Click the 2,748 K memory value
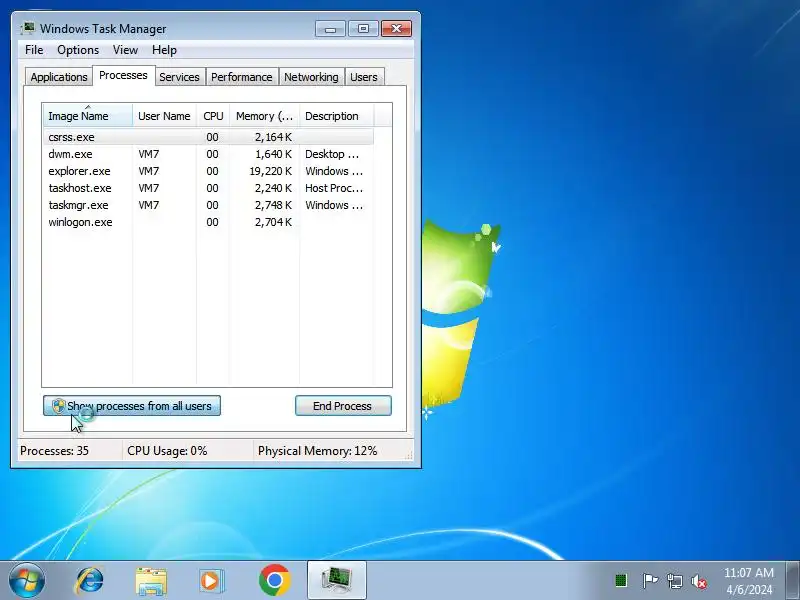Image resolution: width=800 pixels, height=600 pixels. pyautogui.click(x=273, y=205)
